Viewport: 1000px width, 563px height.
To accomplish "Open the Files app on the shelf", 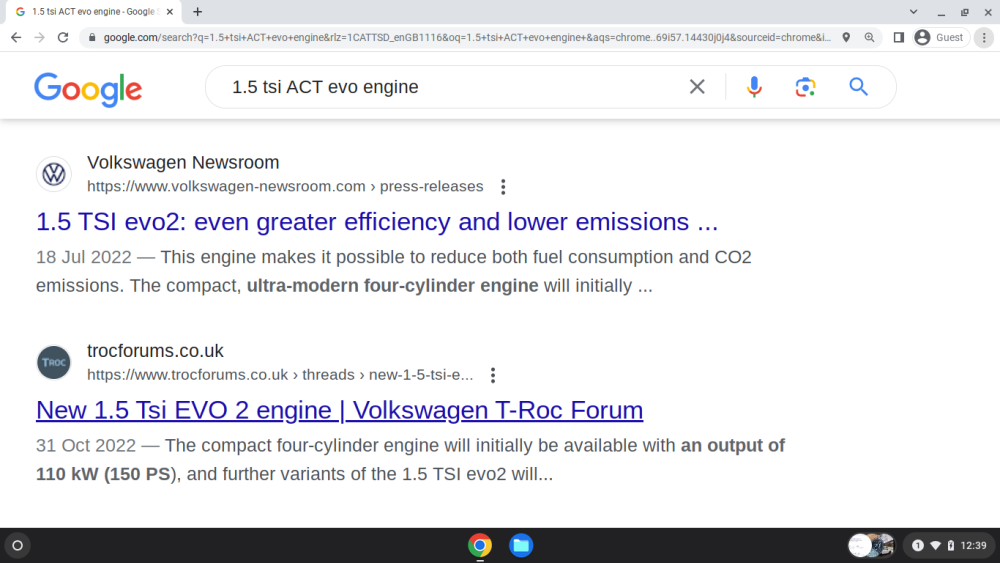I will click(521, 545).
